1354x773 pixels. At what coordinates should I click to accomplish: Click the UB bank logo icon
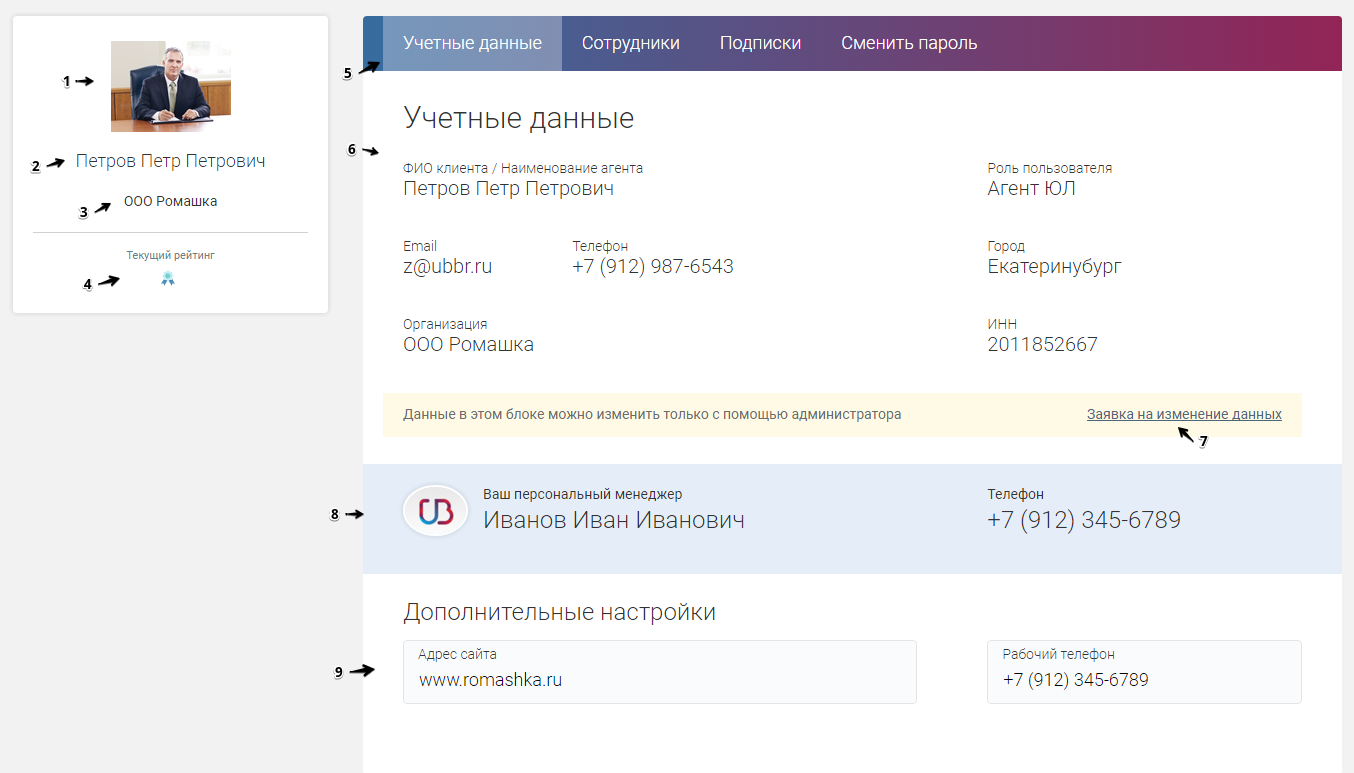click(435, 511)
